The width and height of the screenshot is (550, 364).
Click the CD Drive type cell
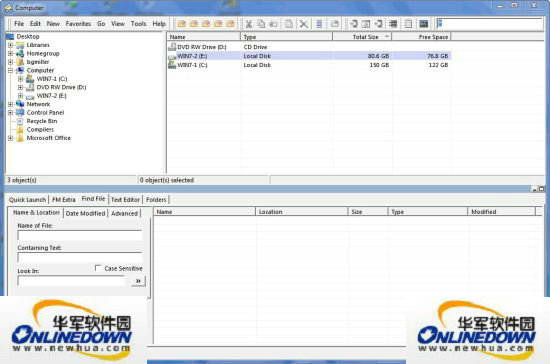coord(255,47)
